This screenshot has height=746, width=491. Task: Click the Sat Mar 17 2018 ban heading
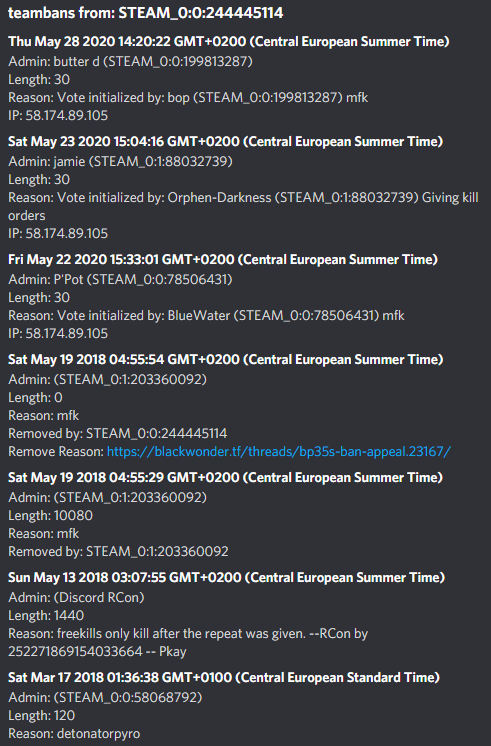click(224, 677)
